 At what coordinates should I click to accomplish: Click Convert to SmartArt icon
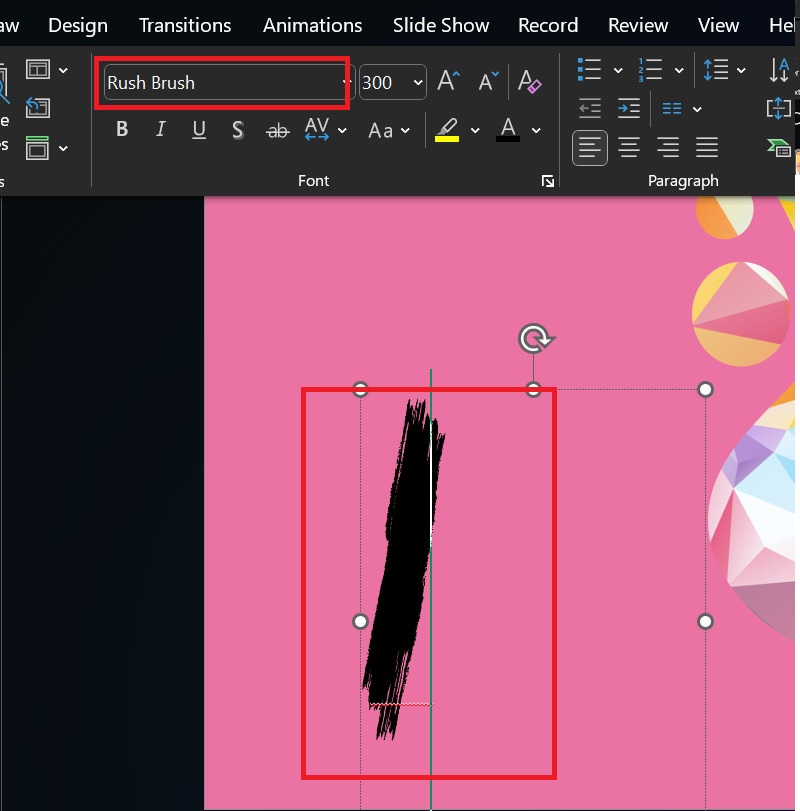(x=779, y=148)
